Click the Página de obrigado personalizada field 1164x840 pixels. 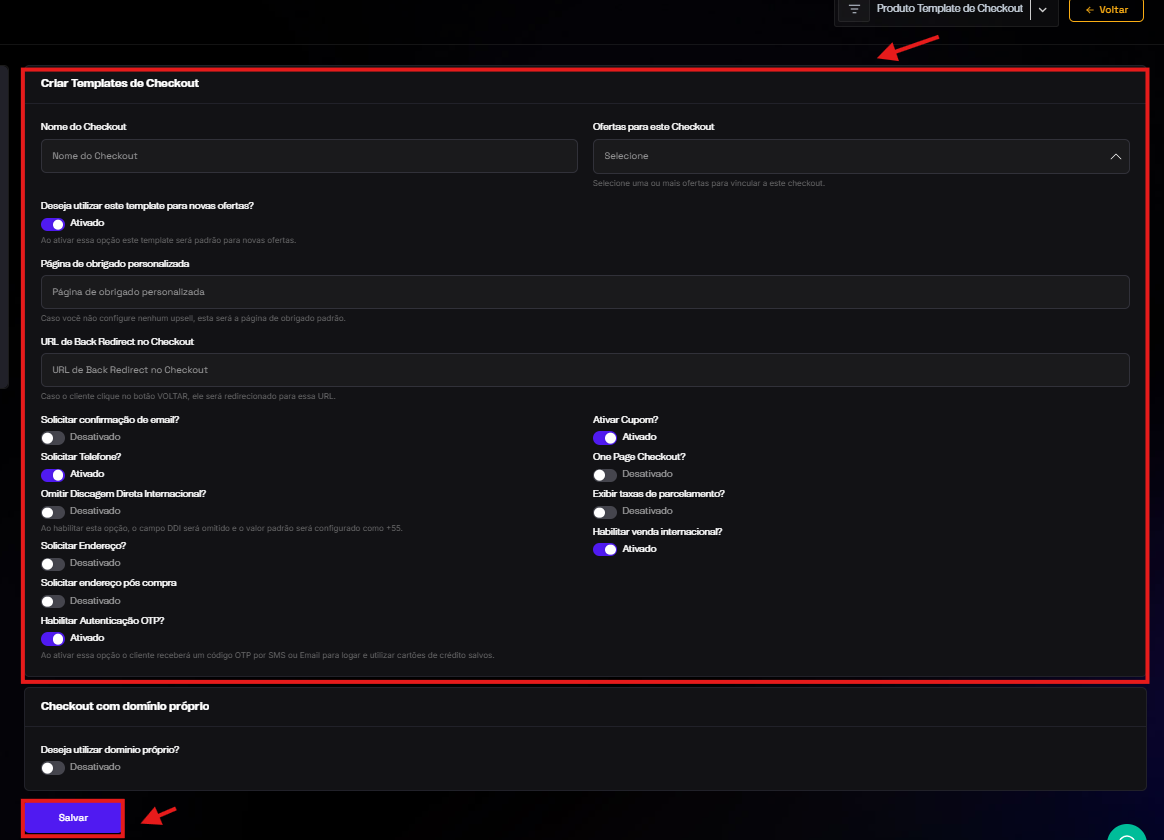pos(585,292)
